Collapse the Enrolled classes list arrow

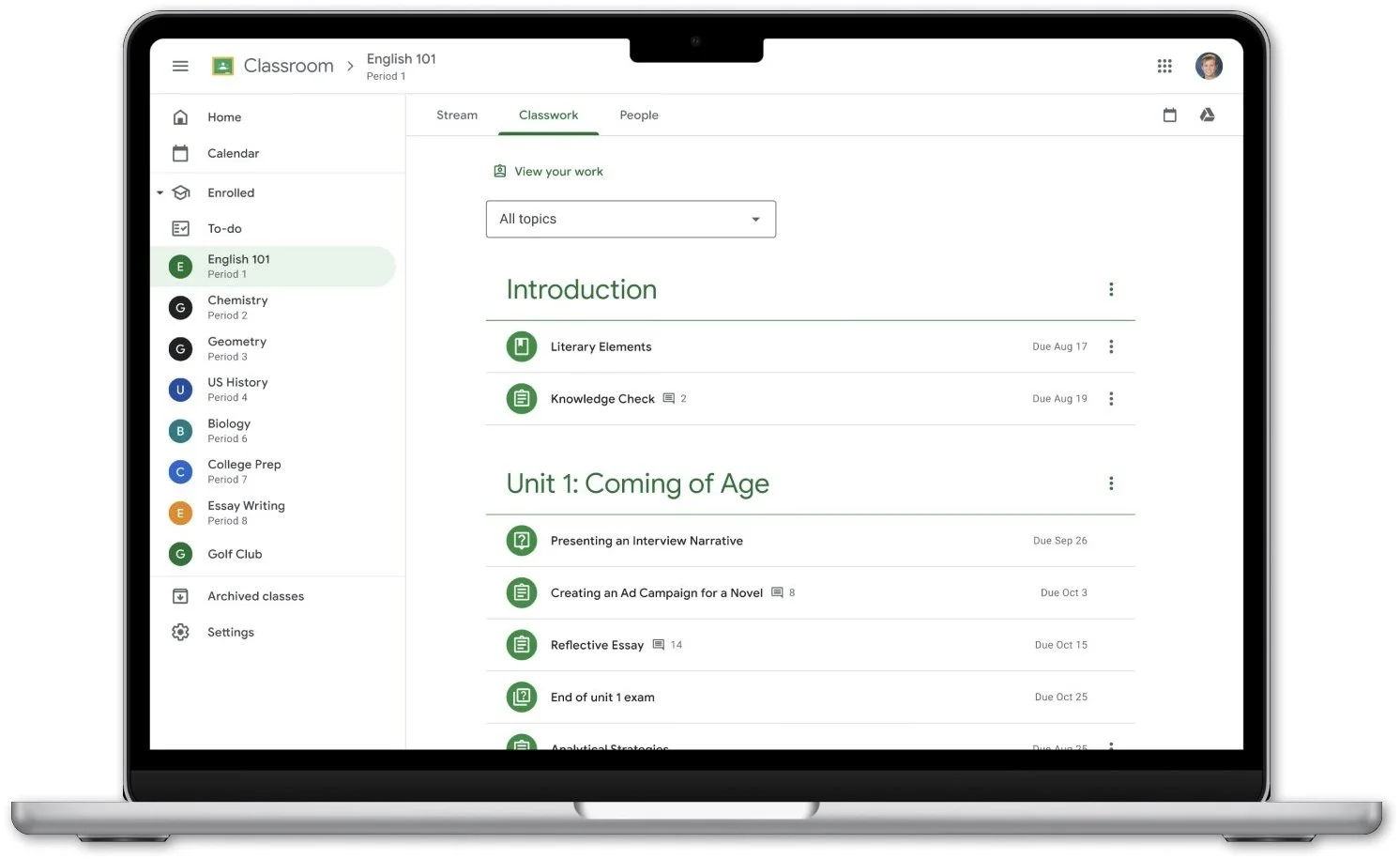click(x=160, y=192)
